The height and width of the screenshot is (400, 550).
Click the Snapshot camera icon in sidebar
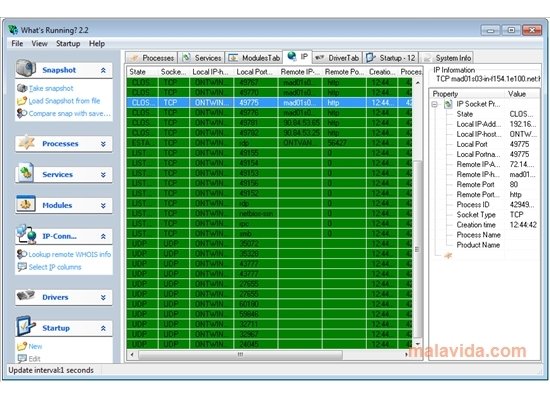(x=26, y=68)
